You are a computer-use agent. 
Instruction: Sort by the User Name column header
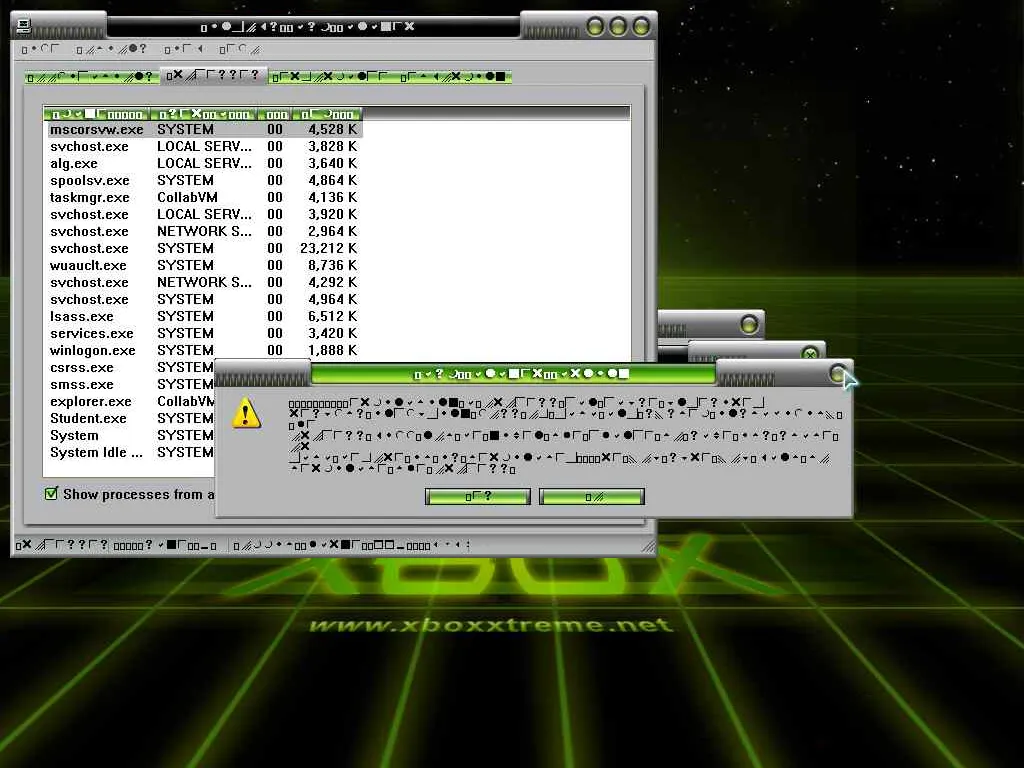click(204, 114)
